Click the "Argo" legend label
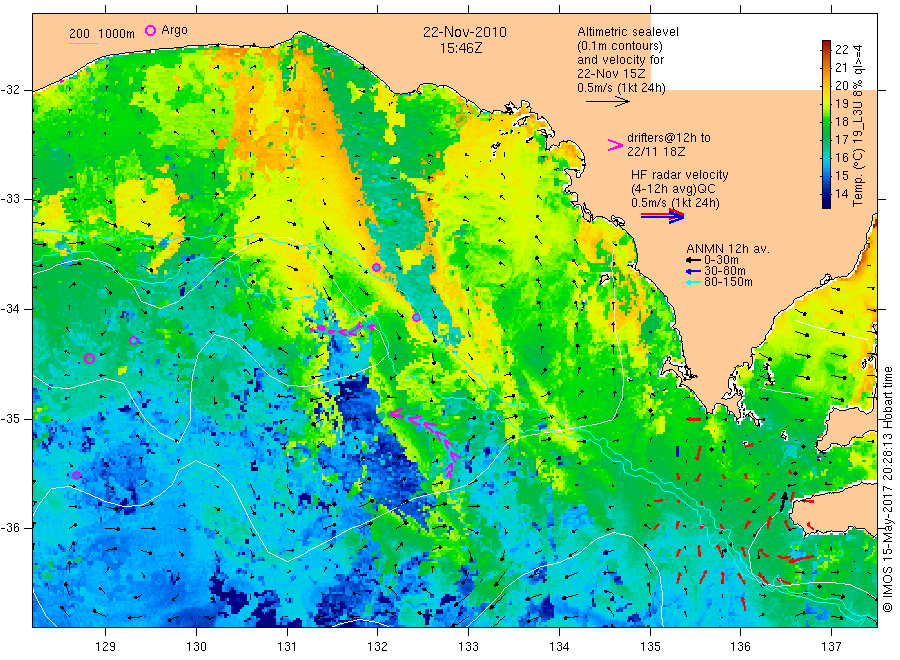The image size is (900, 660). (174, 30)
